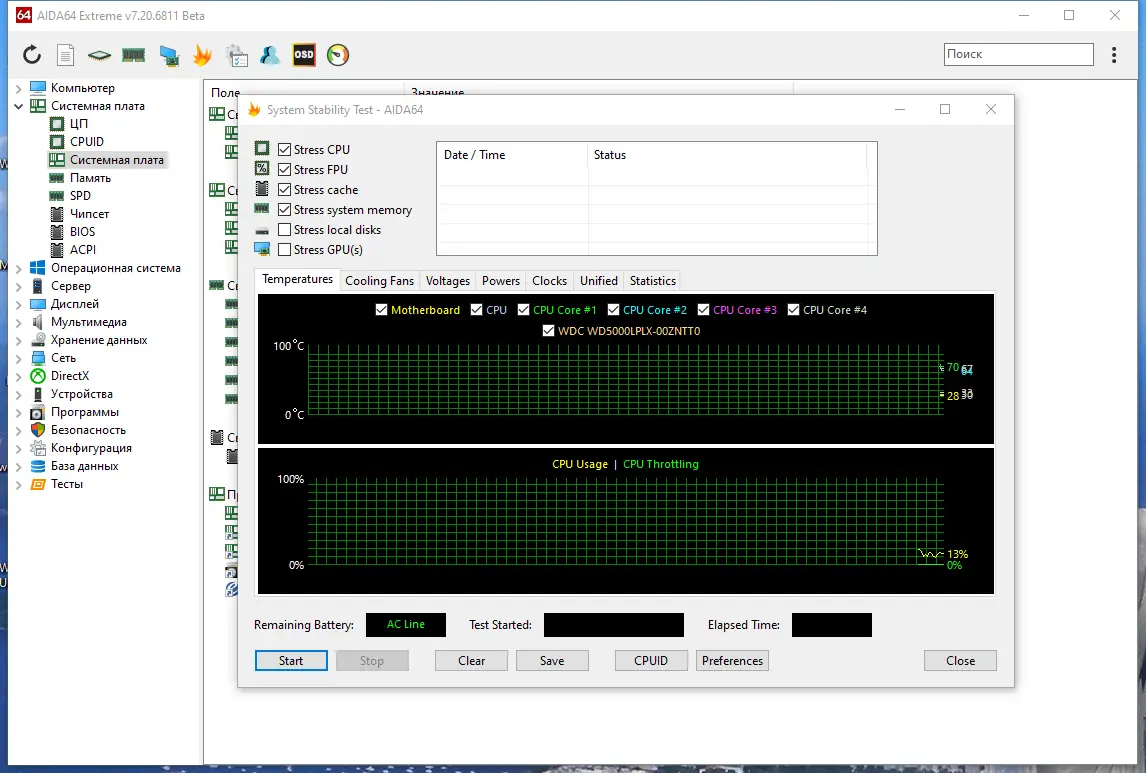The height and width of the screenshot is (773, 1146).
Task: Select BIOS tree item
Action: (83, 232)
